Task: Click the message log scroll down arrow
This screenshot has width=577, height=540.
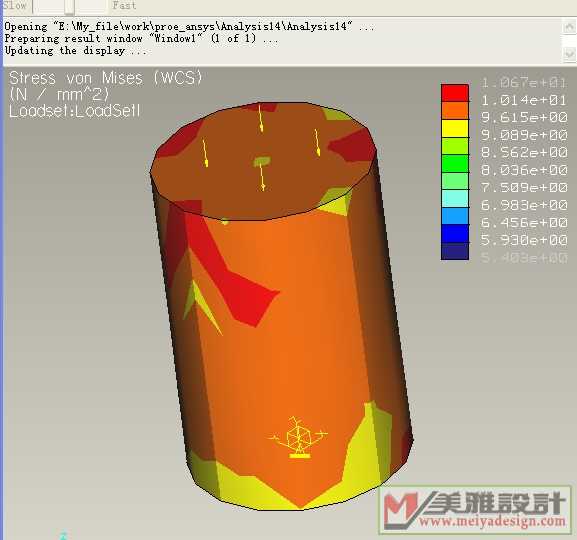Action: [x=569, y=54]
